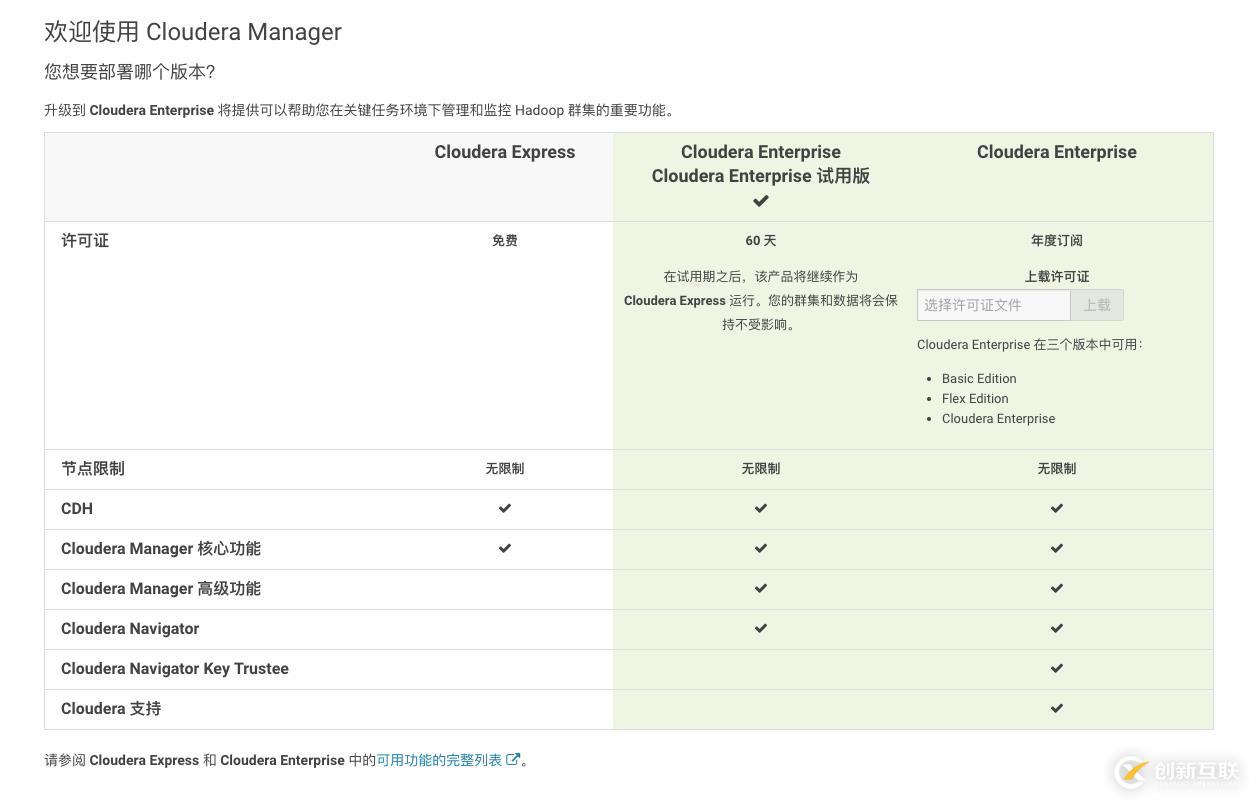Click Cloudera Manager 核心功能 checkmark in Express column
Viewport: 1249px width, 801px height.
pyautogui.click(x=505, y=548)
